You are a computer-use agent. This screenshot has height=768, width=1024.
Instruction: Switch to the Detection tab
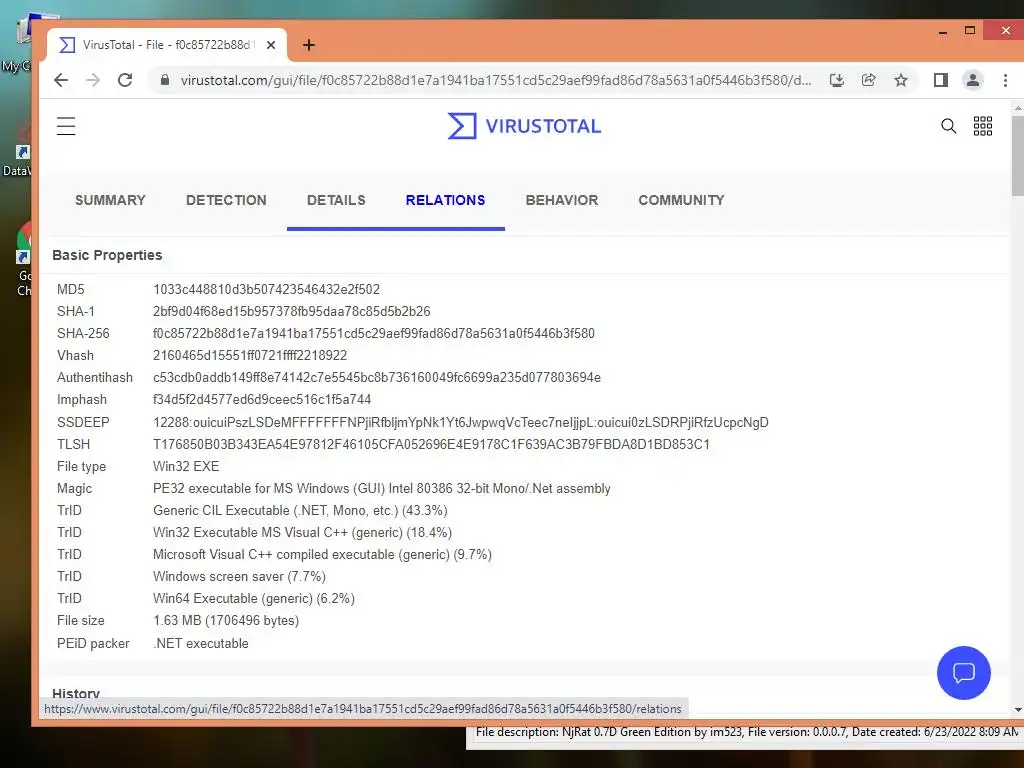pyautogui.click(x=226, y=200)
